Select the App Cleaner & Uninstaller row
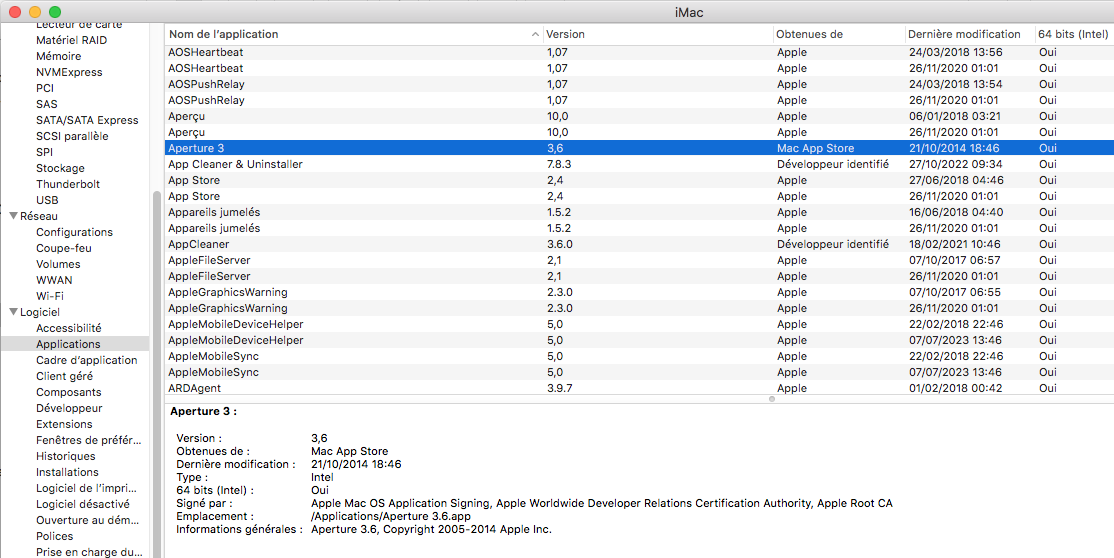 [x=235, y=164]
